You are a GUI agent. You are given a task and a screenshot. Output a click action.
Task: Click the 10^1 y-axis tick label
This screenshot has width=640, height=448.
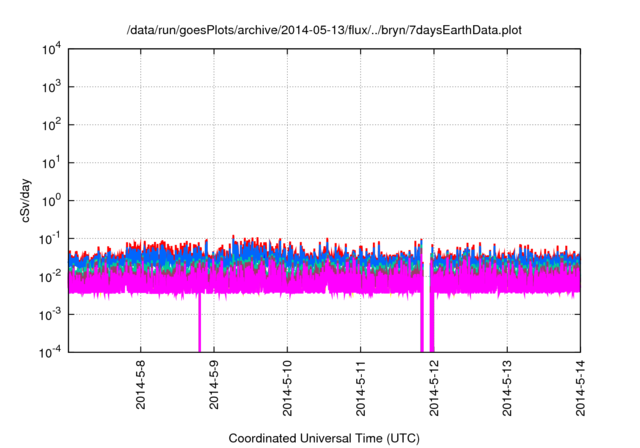tap(50, 163)
